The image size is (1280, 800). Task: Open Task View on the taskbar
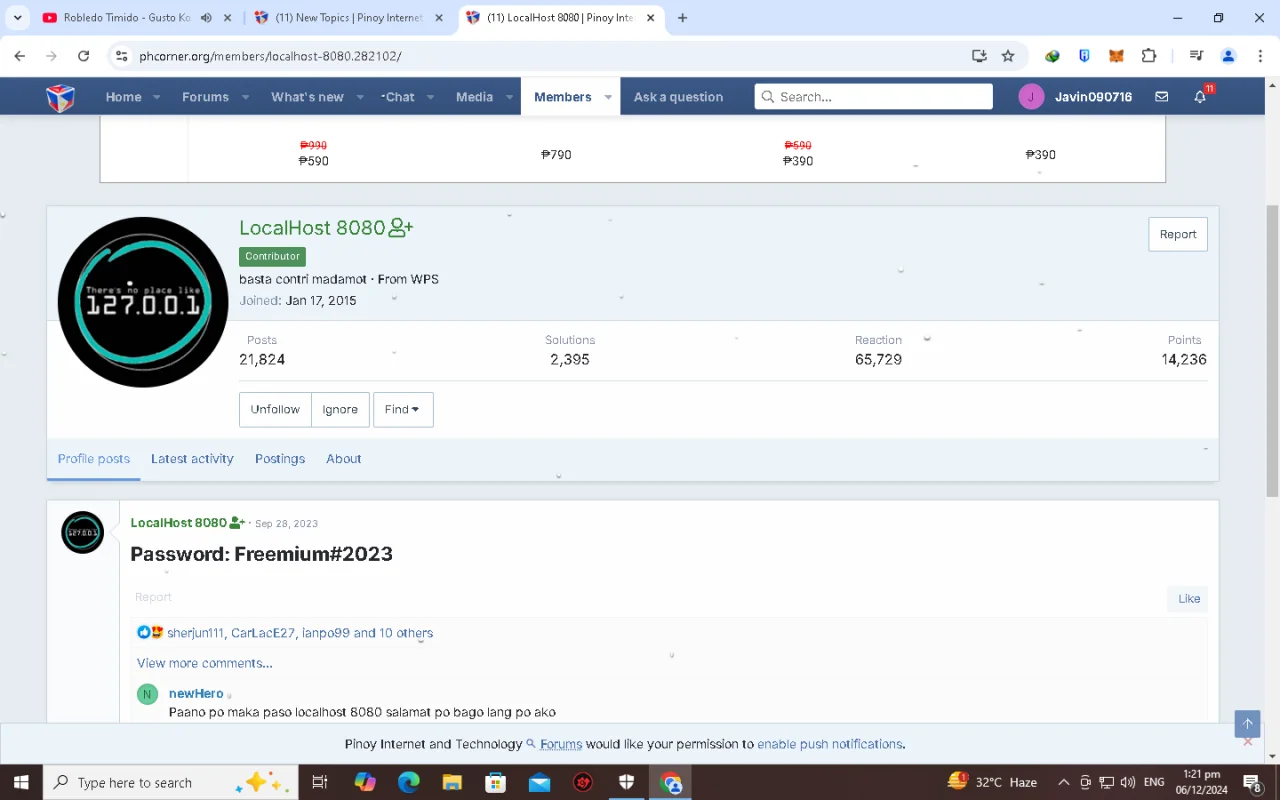320,782
